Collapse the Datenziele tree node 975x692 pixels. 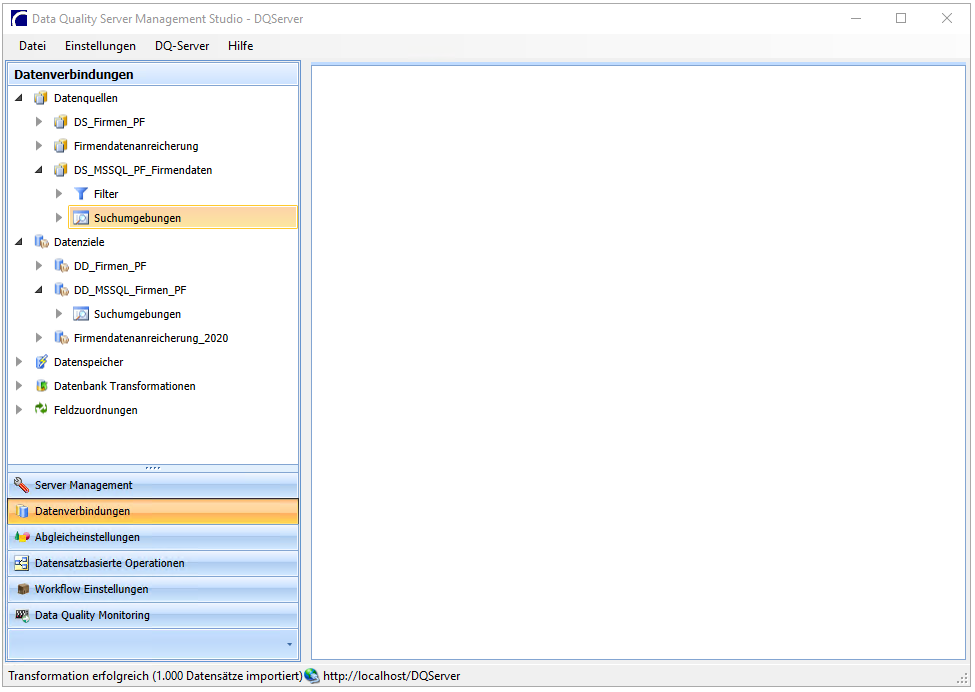pyautogui.click(x=19, y=242)
